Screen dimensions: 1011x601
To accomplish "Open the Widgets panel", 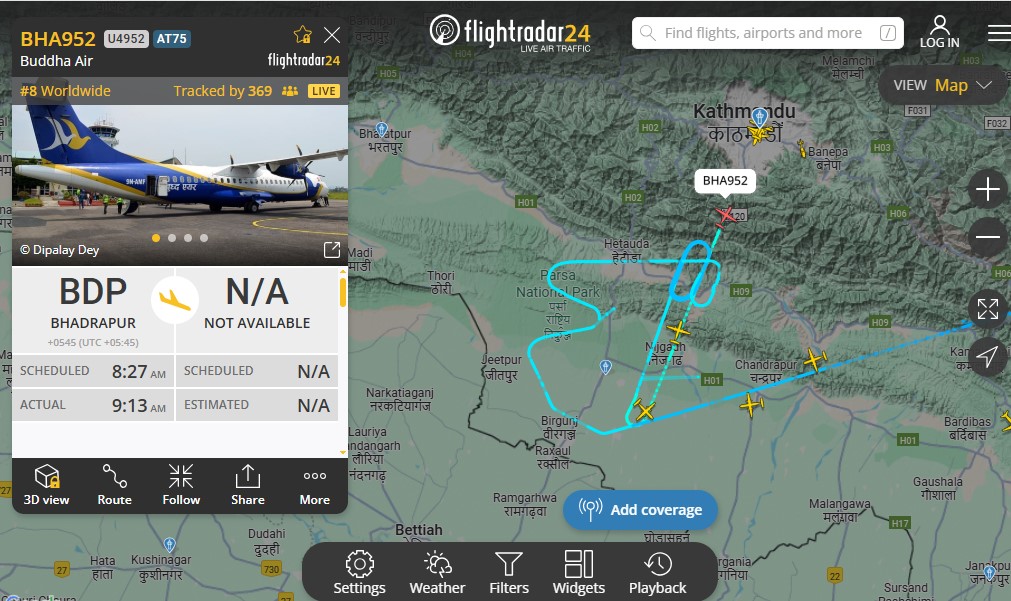I will point(578,572).
